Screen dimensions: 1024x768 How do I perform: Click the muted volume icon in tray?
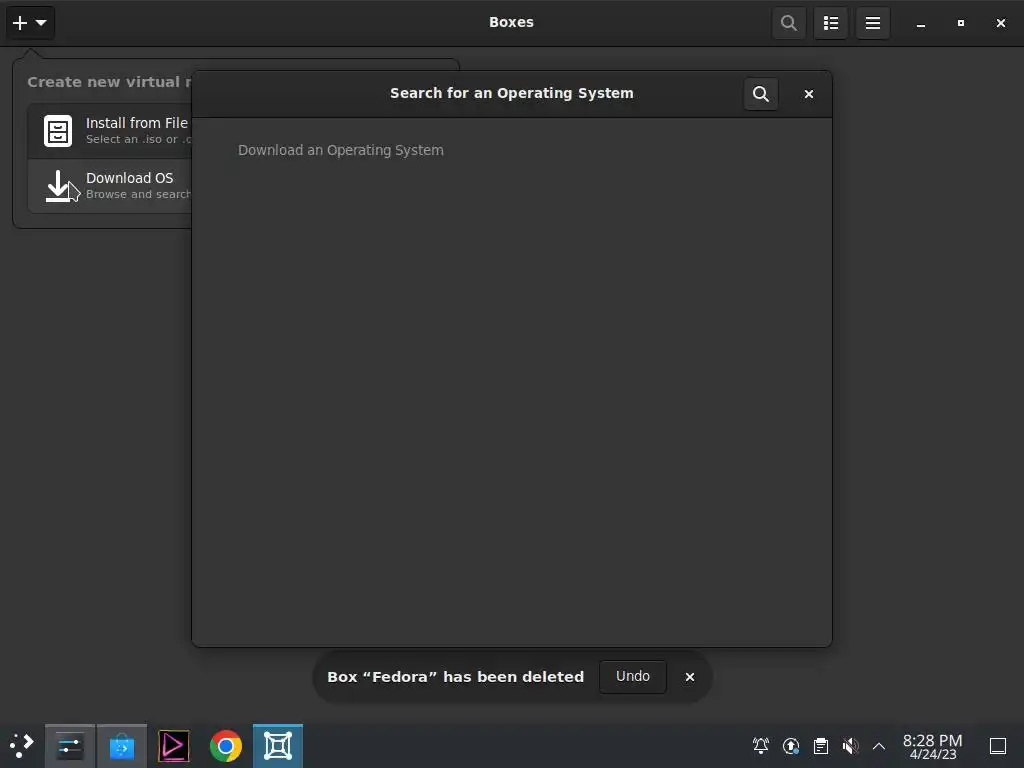point(850,746)
